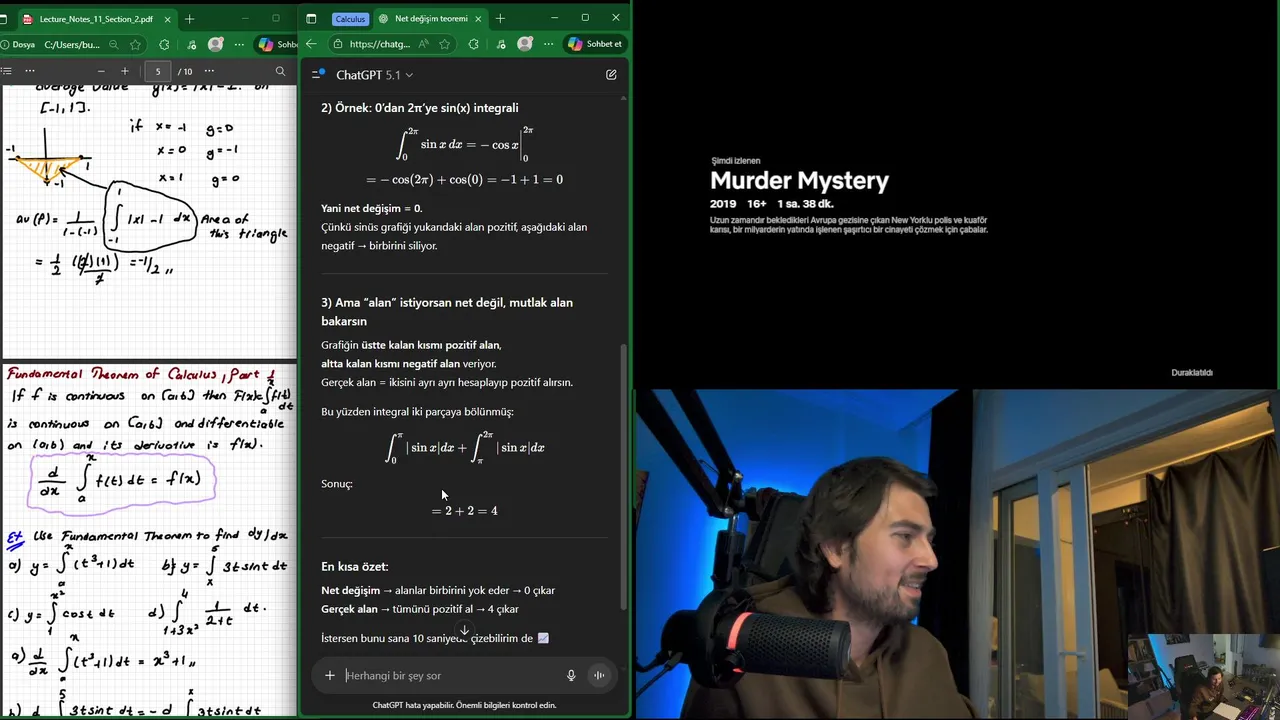Click the Sonuç: label
This screenshot has width=1280, height=720.
337,484
